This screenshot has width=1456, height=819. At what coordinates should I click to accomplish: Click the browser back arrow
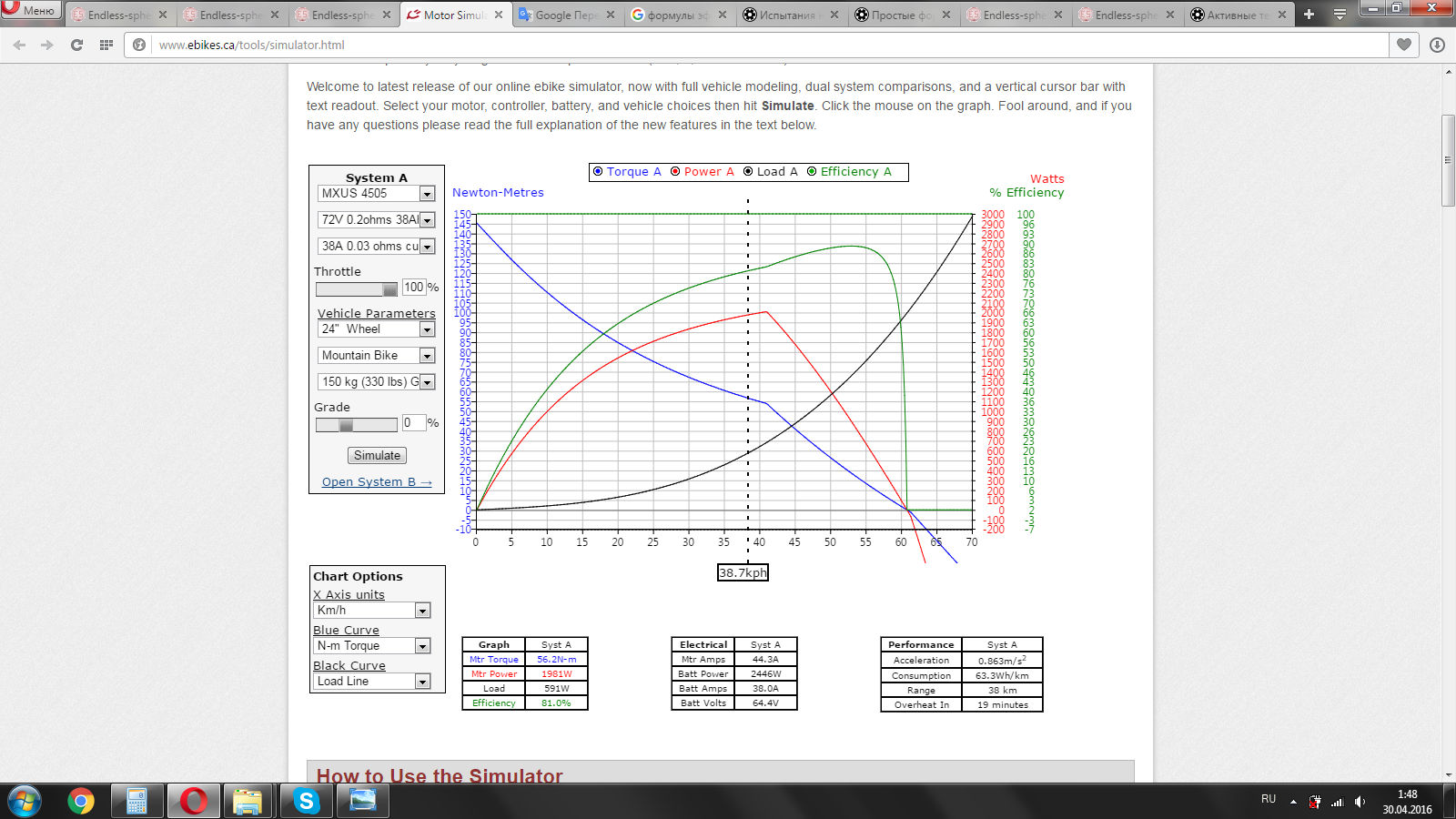(19, 45)
